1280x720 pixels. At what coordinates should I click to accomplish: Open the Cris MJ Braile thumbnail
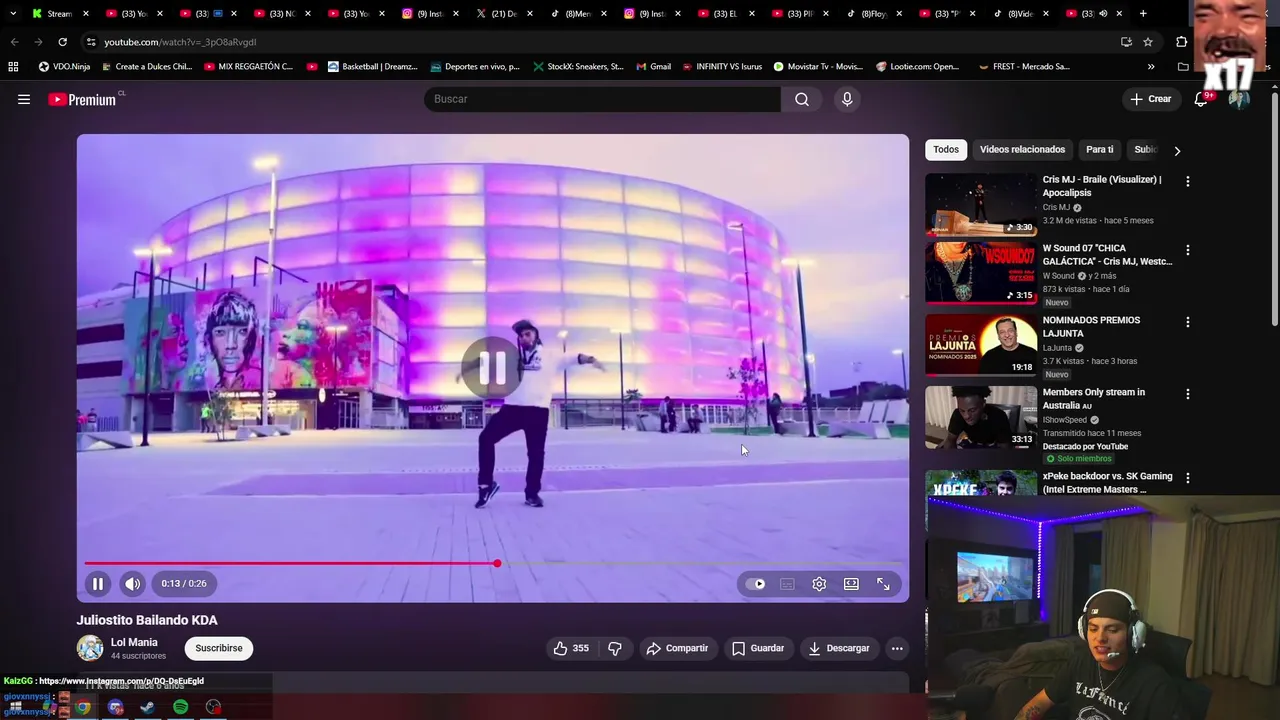pos(981,205)
